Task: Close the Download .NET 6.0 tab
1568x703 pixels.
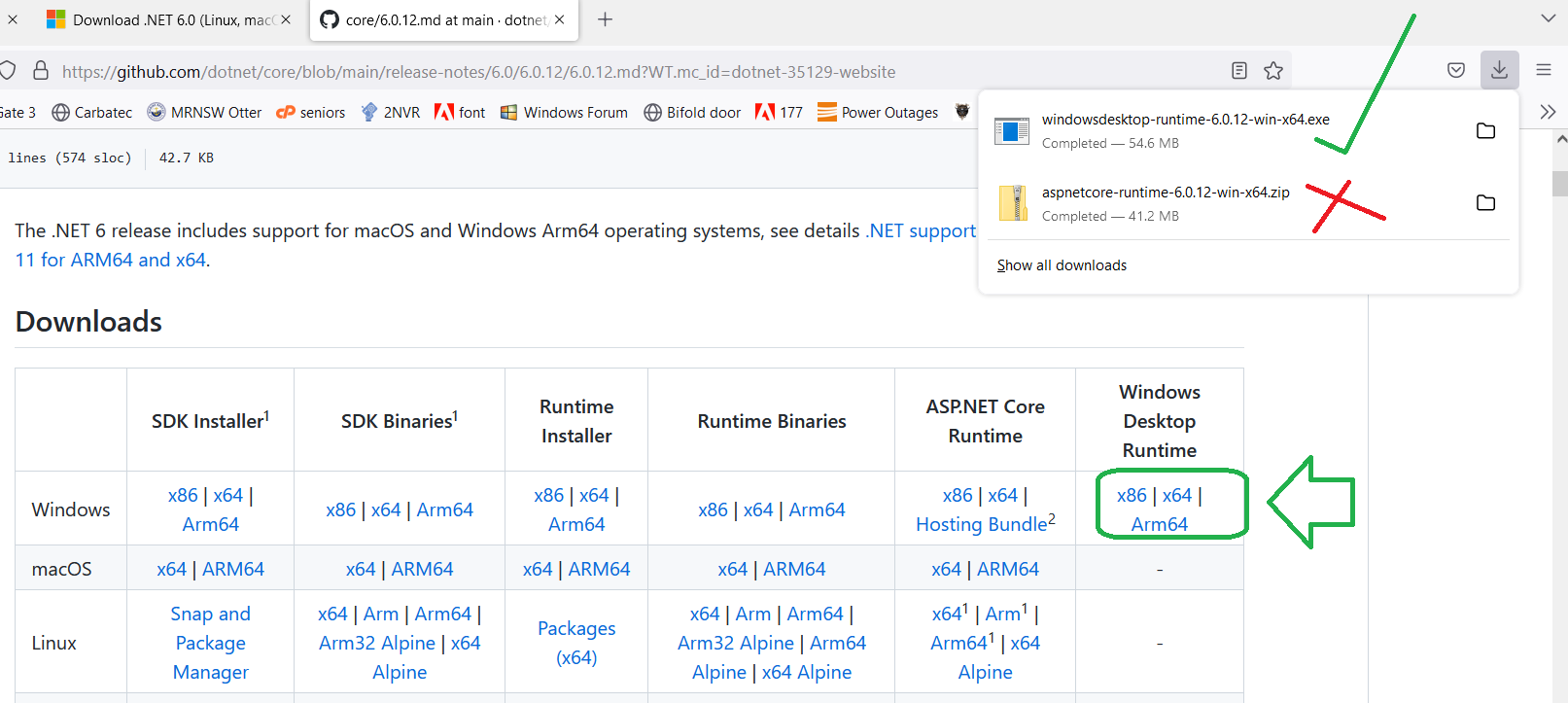Action: point(286,19)
